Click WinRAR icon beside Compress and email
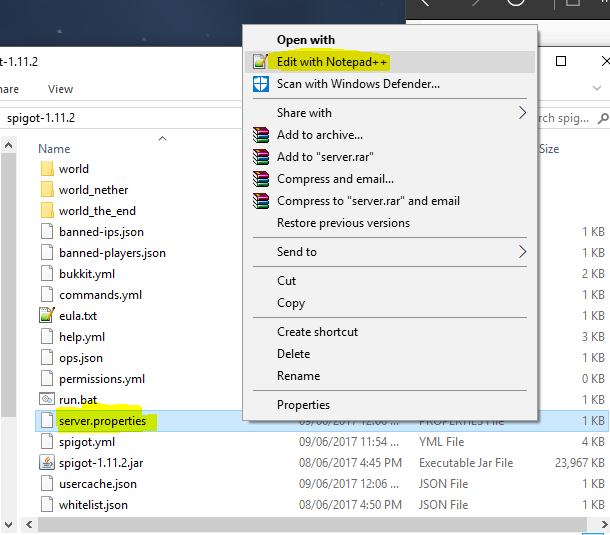Screen dimensions: 610x535 coord(261,179)
